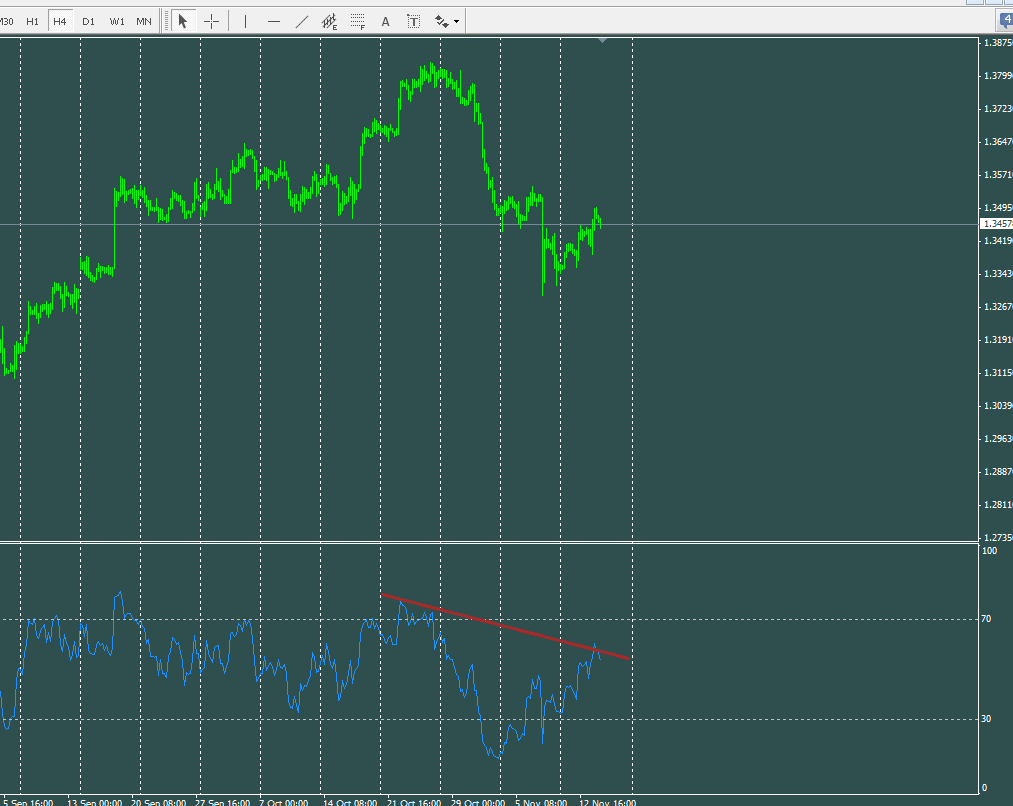Viewport: 1013px width, 806px height.
Task: Click the price scale label 1.2811
Action: point(997,504)
